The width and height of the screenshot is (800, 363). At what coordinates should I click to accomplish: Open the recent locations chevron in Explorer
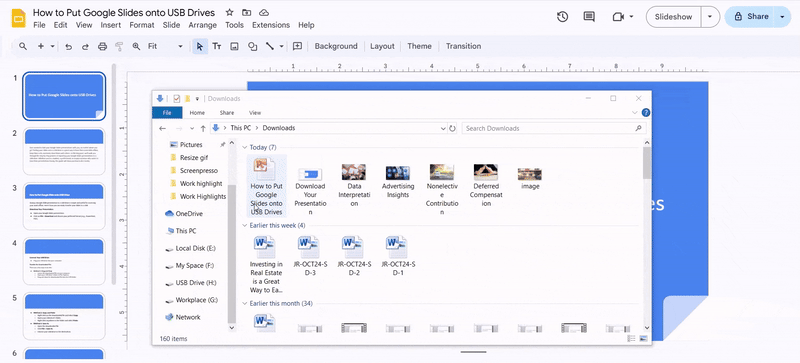[x=192, y=129]
